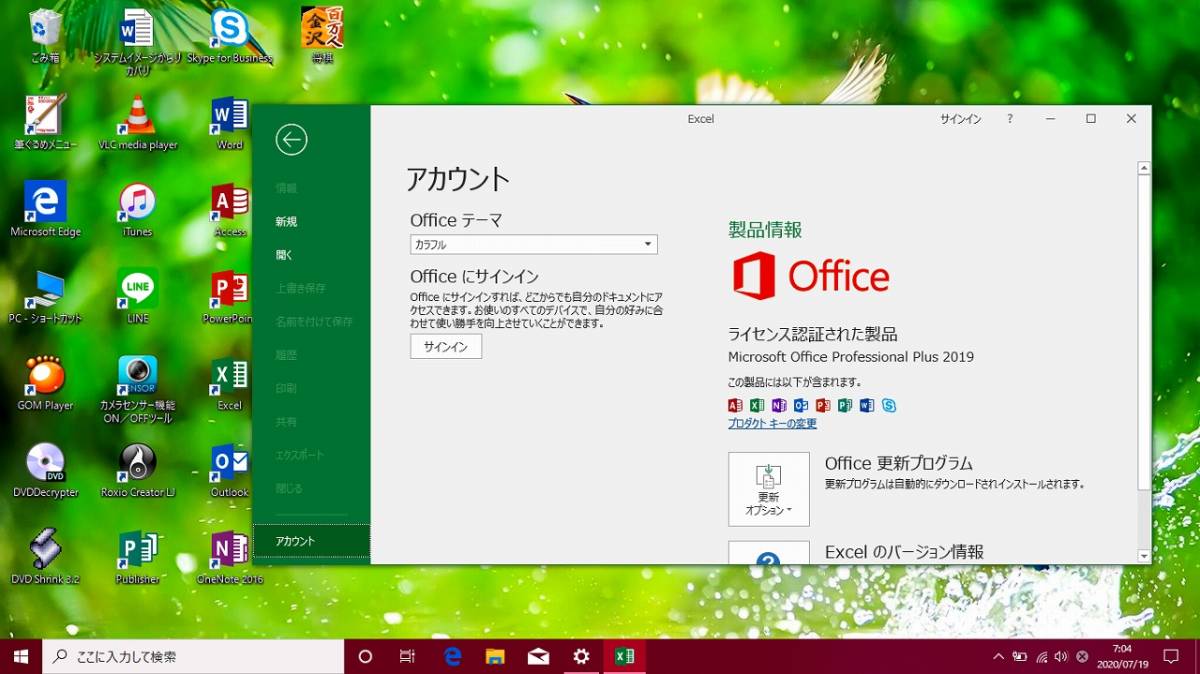
Task: Select the Roxio Creator LJ desktop icon
Action: (x=137, y=471)
